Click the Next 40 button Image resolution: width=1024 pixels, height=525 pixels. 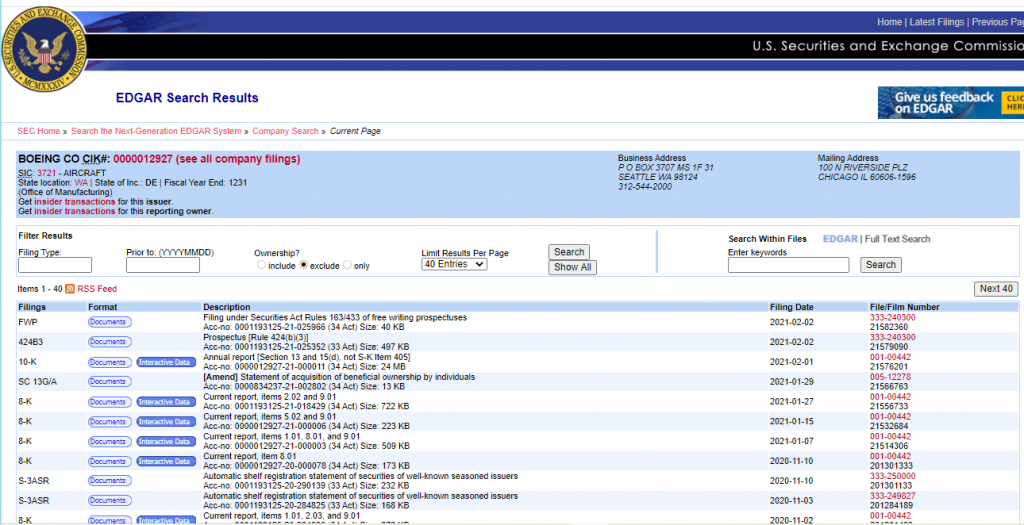pos(996,289)
